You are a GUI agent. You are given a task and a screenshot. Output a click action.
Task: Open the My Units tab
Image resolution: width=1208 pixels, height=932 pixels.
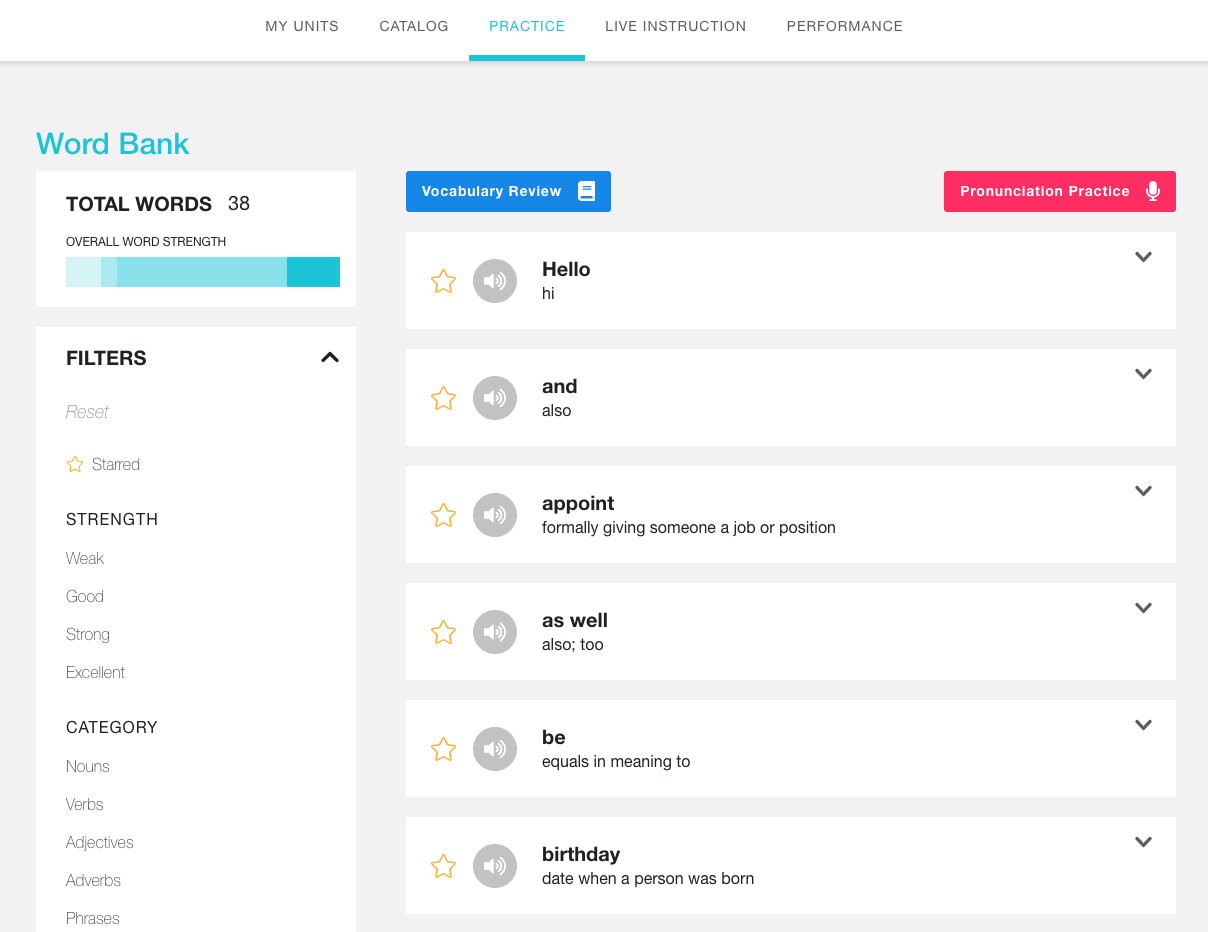tap(302, 26)
